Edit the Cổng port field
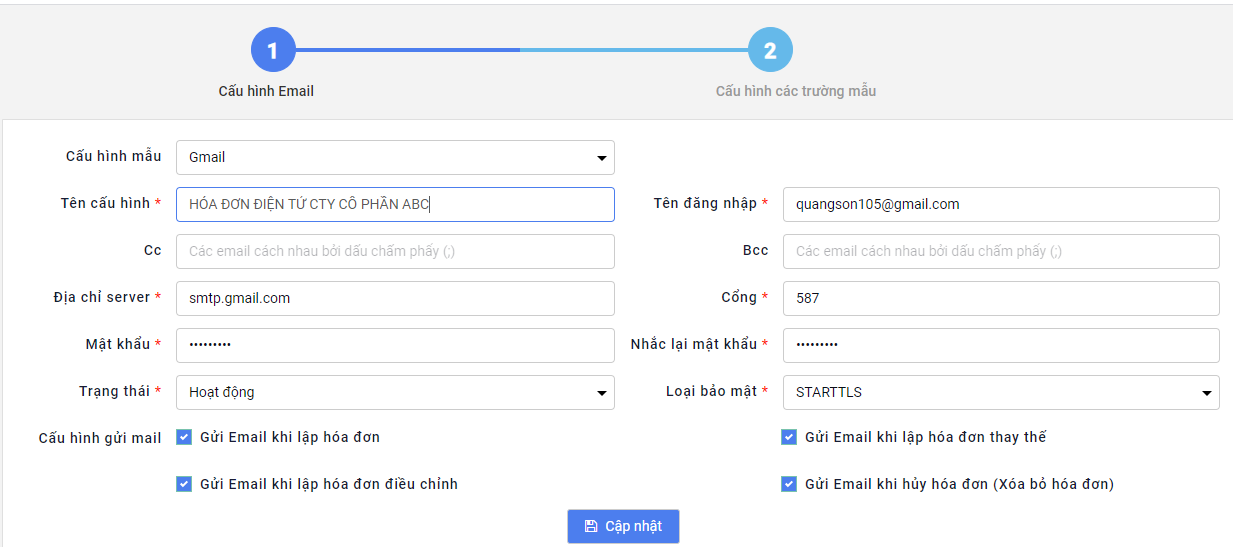This screenshot has height=547, width=1233. coord(1001,298)
